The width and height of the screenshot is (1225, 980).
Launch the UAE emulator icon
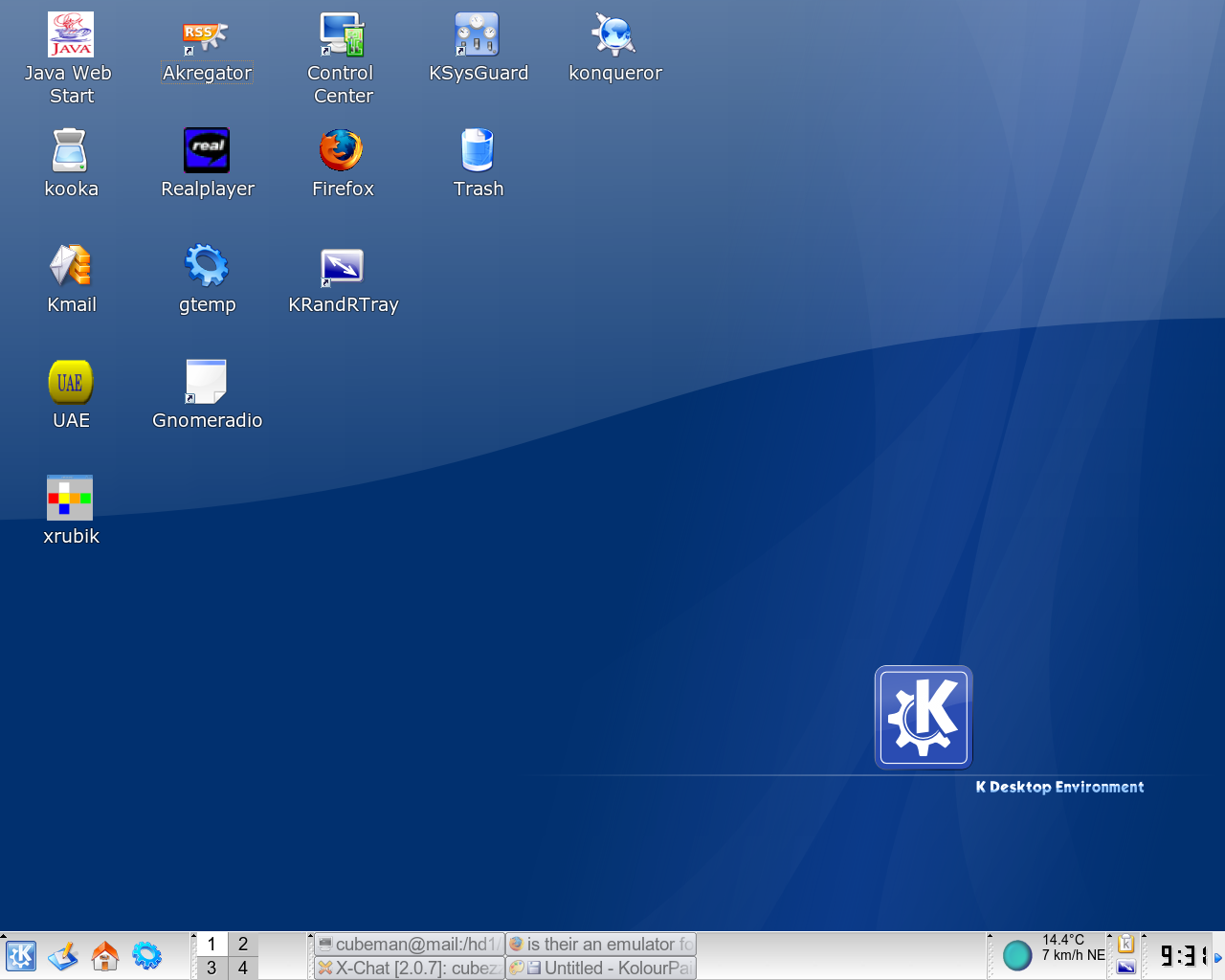click(x=71, y=383)
